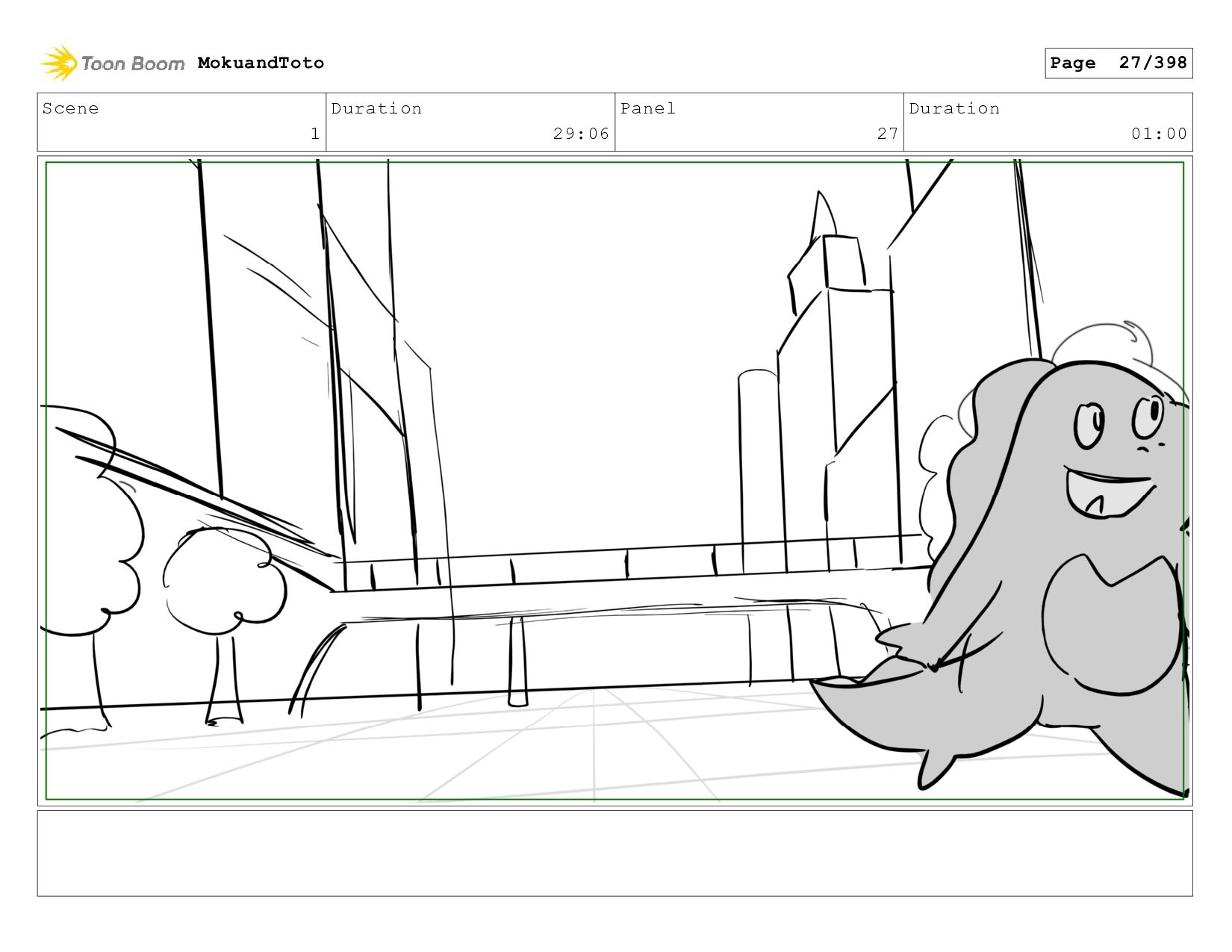Select the Panel label

point(648,108)
